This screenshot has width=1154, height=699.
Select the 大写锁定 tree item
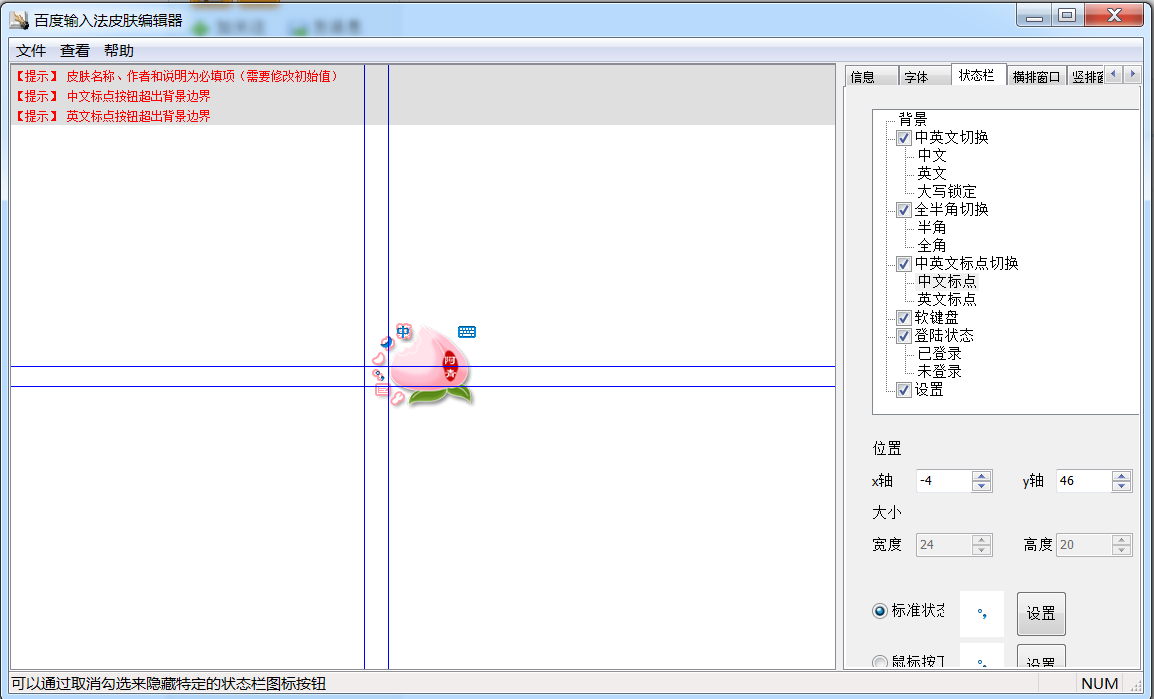(x=946, y=191)
